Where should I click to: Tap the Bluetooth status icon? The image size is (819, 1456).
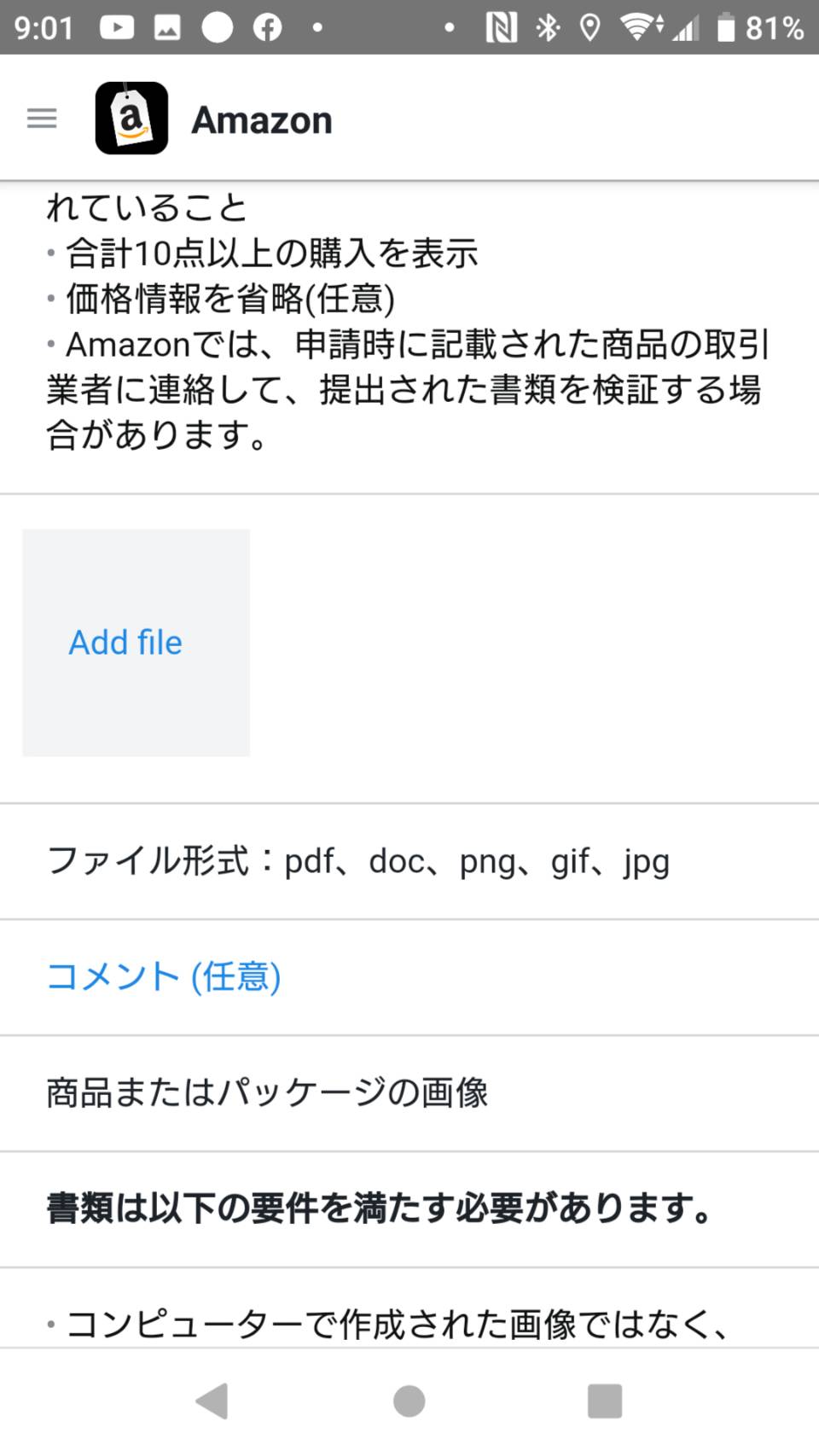[x=547, y=28]
